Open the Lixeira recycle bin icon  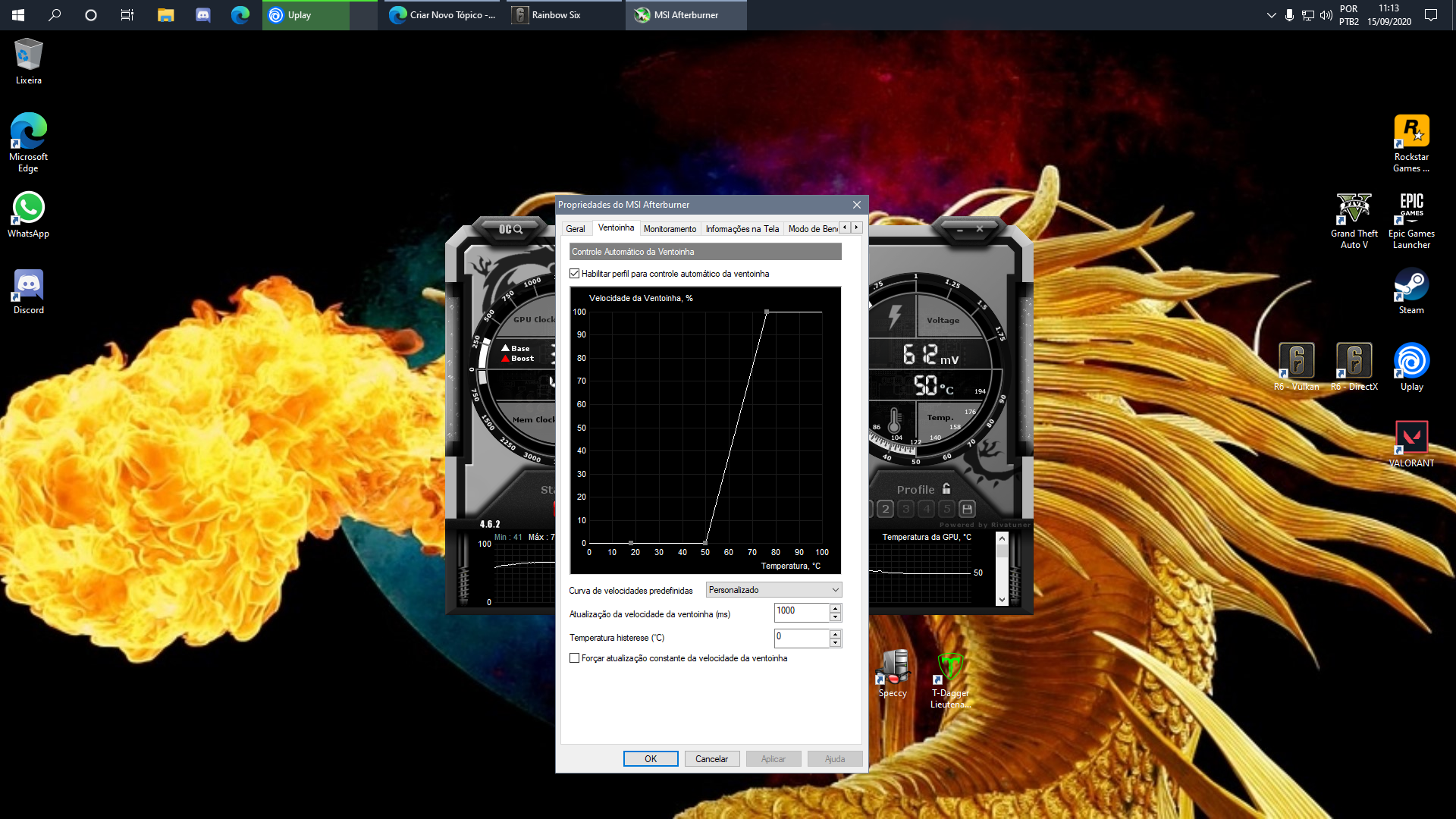(29, 61)
